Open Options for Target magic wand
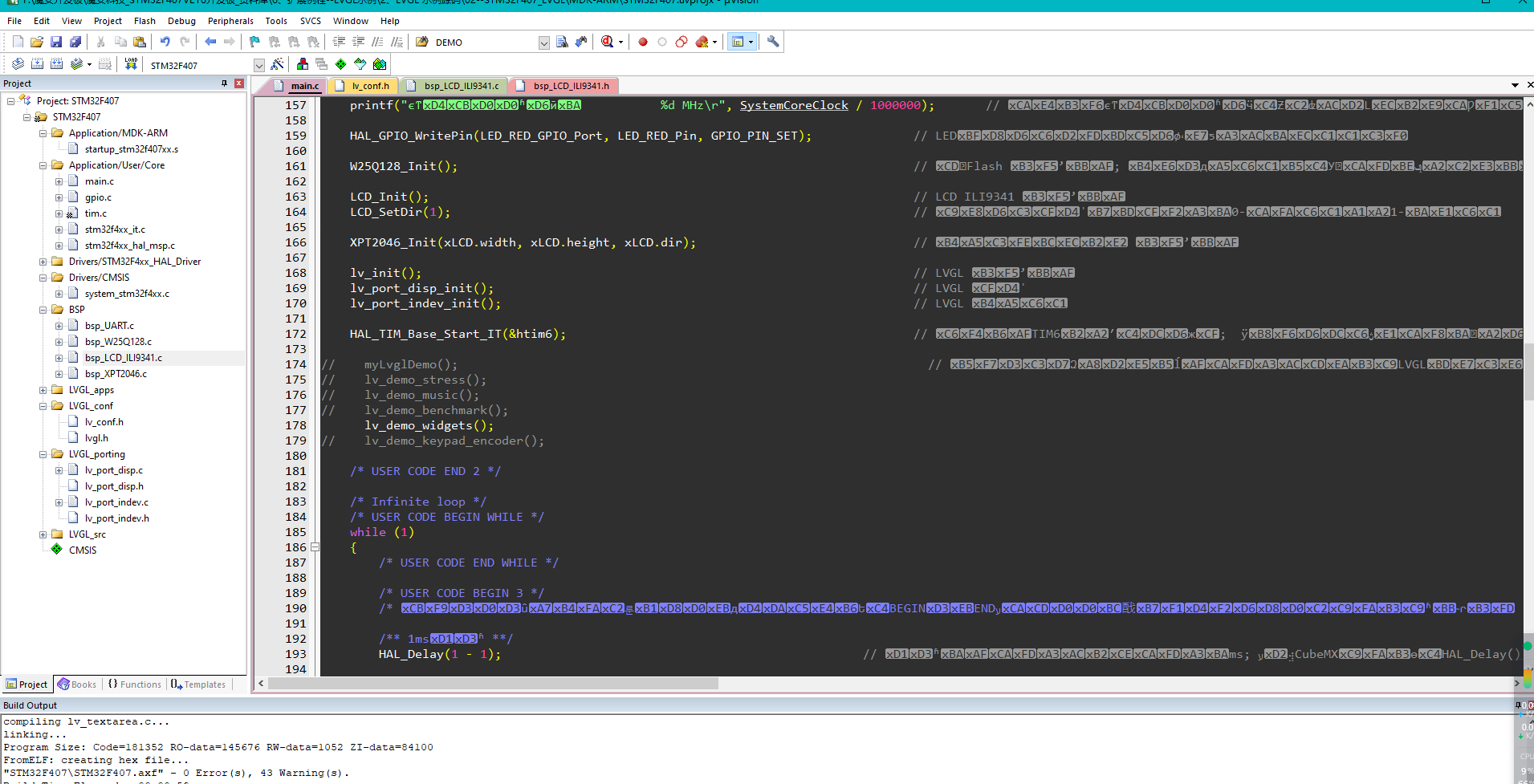This screenshot has width=1534, height=784. [x=277, y=64]
